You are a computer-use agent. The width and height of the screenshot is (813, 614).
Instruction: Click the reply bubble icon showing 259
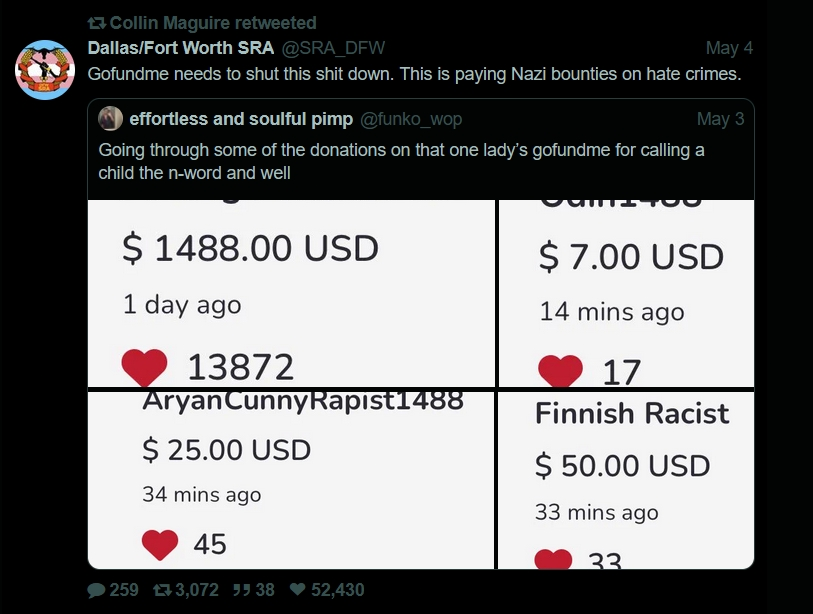(97, 590)
